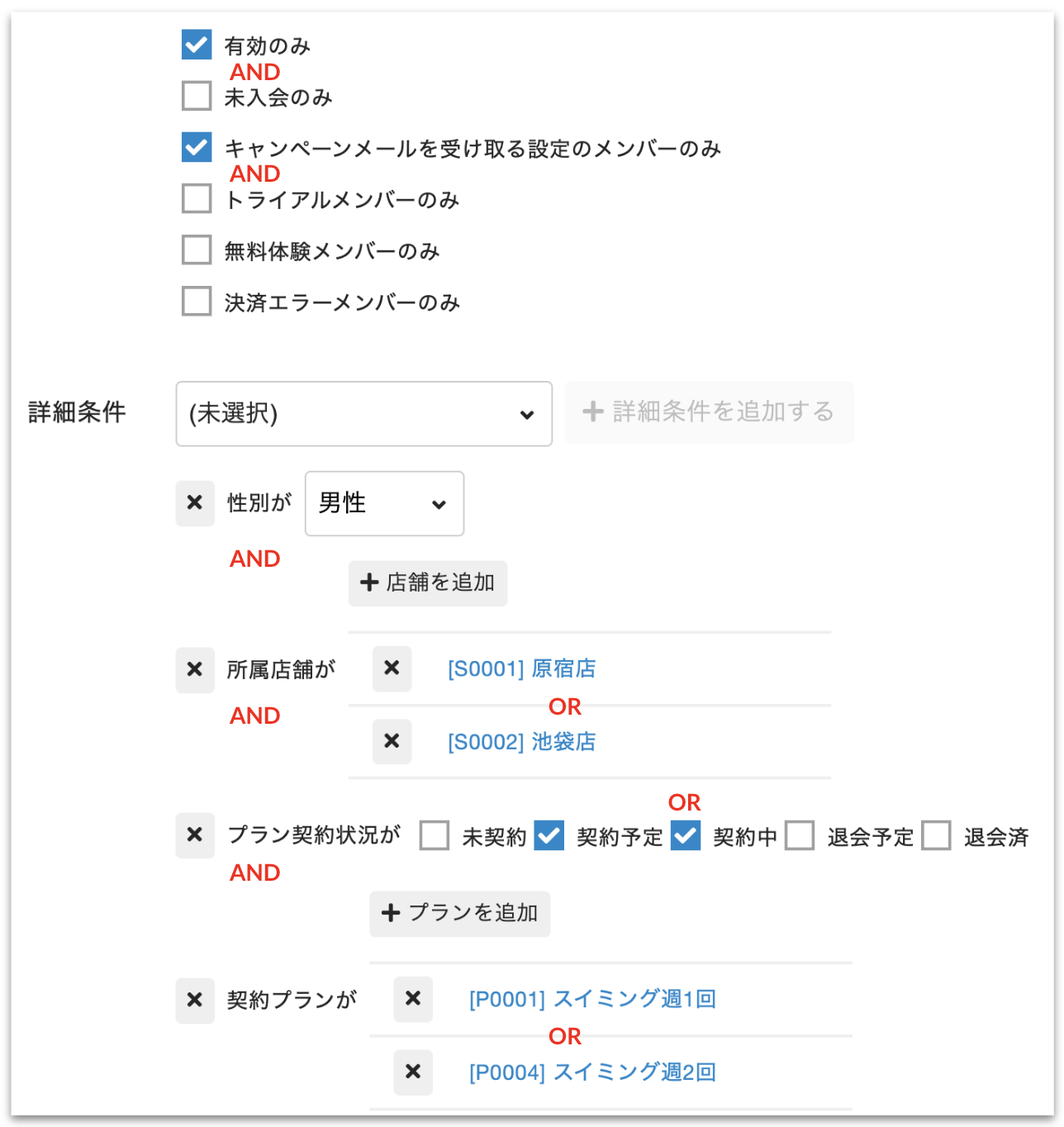The width and height of the screenshot is (1064, 1127).
Task: Enable the トライアルメンバーのみ checkbox
Action: click(x=195, y=198)
